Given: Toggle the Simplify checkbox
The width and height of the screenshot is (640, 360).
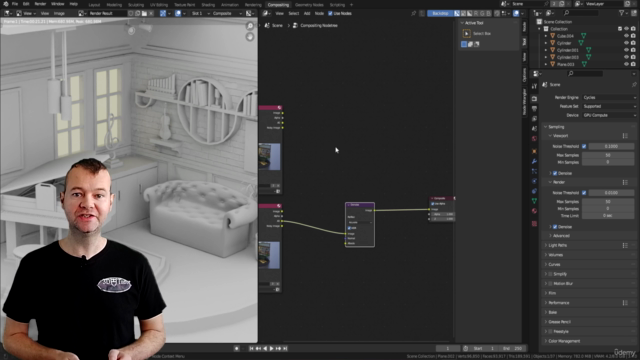Looking at the screenshot, I should pos(550,274).
